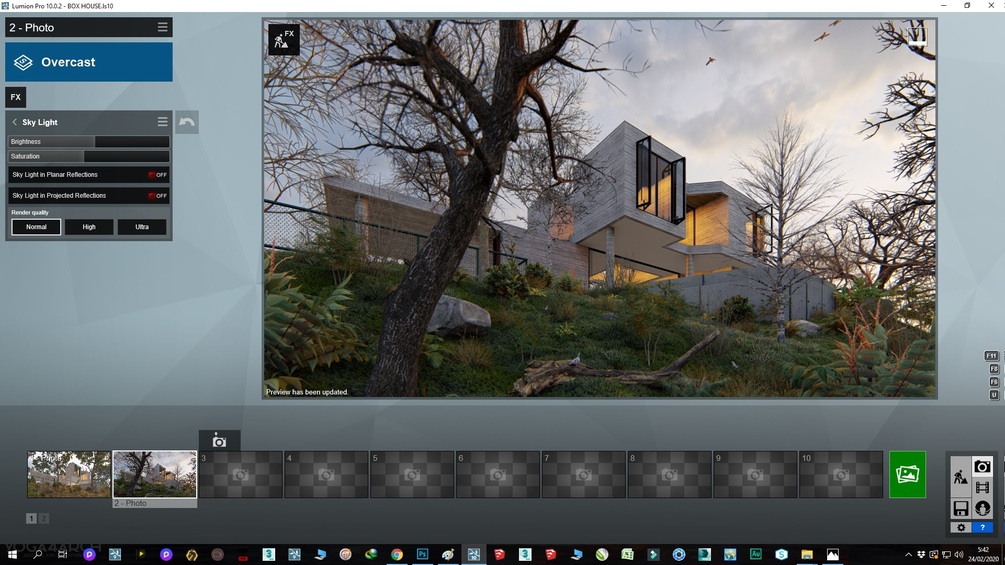
Task: Select empty photo slot 6
Action: (498, 475)
